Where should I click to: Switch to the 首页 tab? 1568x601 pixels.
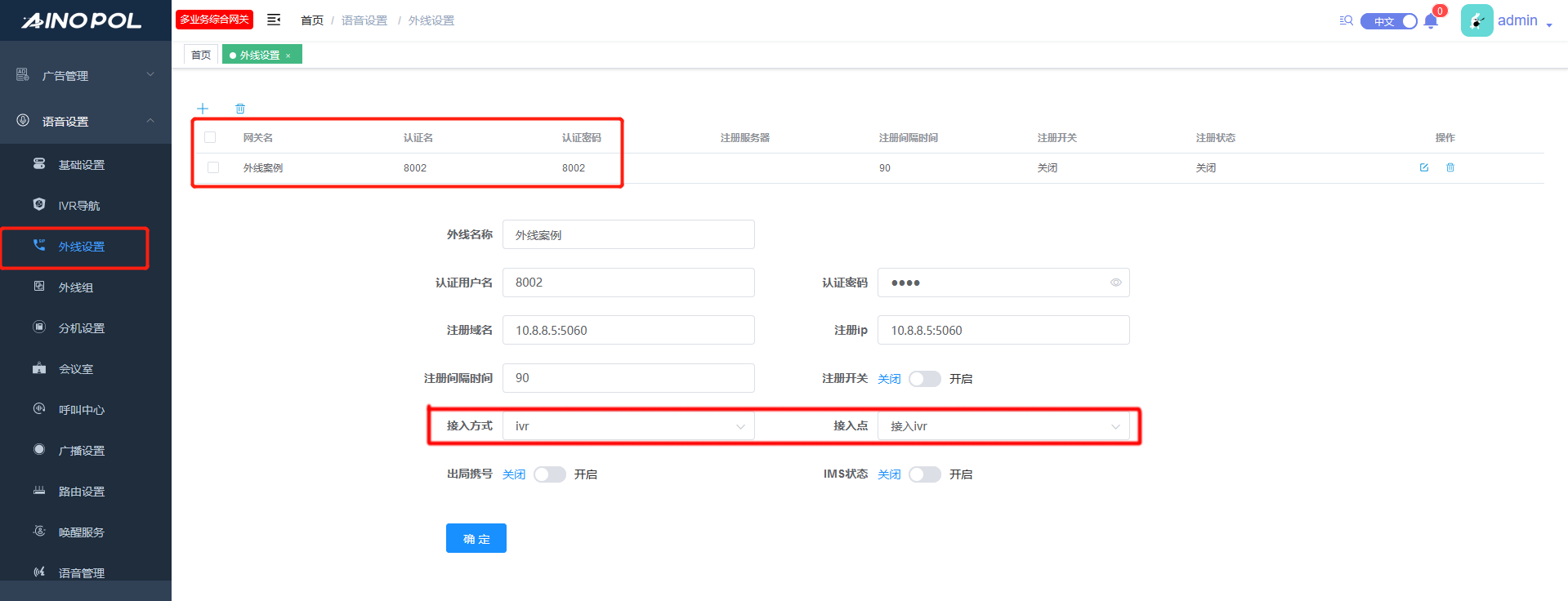pos(201,55)
